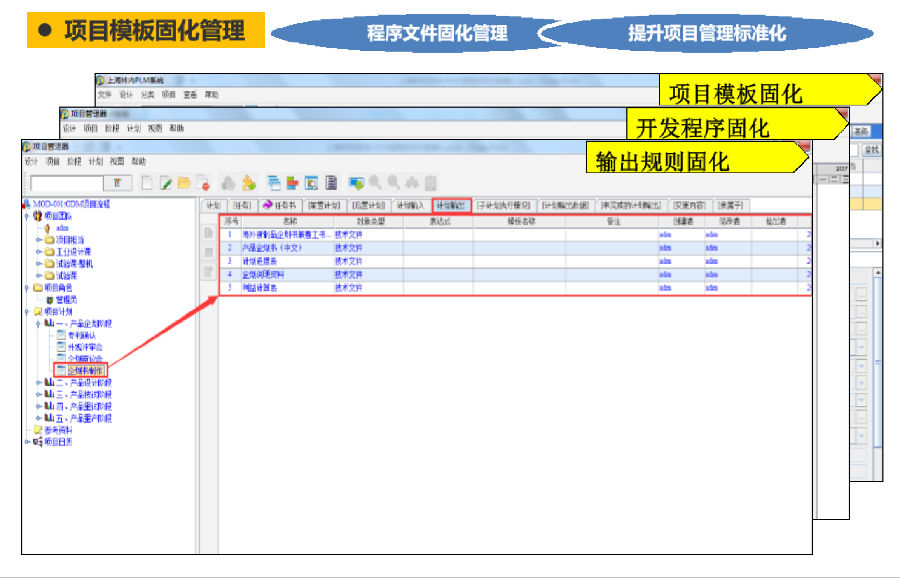Screen dimensions: 900x578
Task: Open the 项目 menu in the menu bar
Action: [x=52, y=161]
